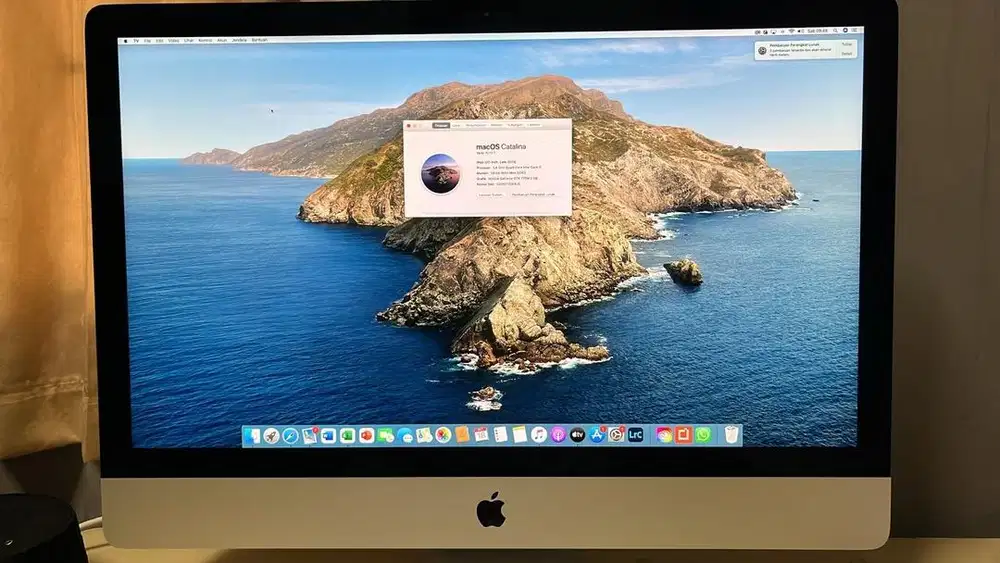Open Messages blue bubble icon in Dock
This screenshot has width=1000, height=563.
(405, 435)
